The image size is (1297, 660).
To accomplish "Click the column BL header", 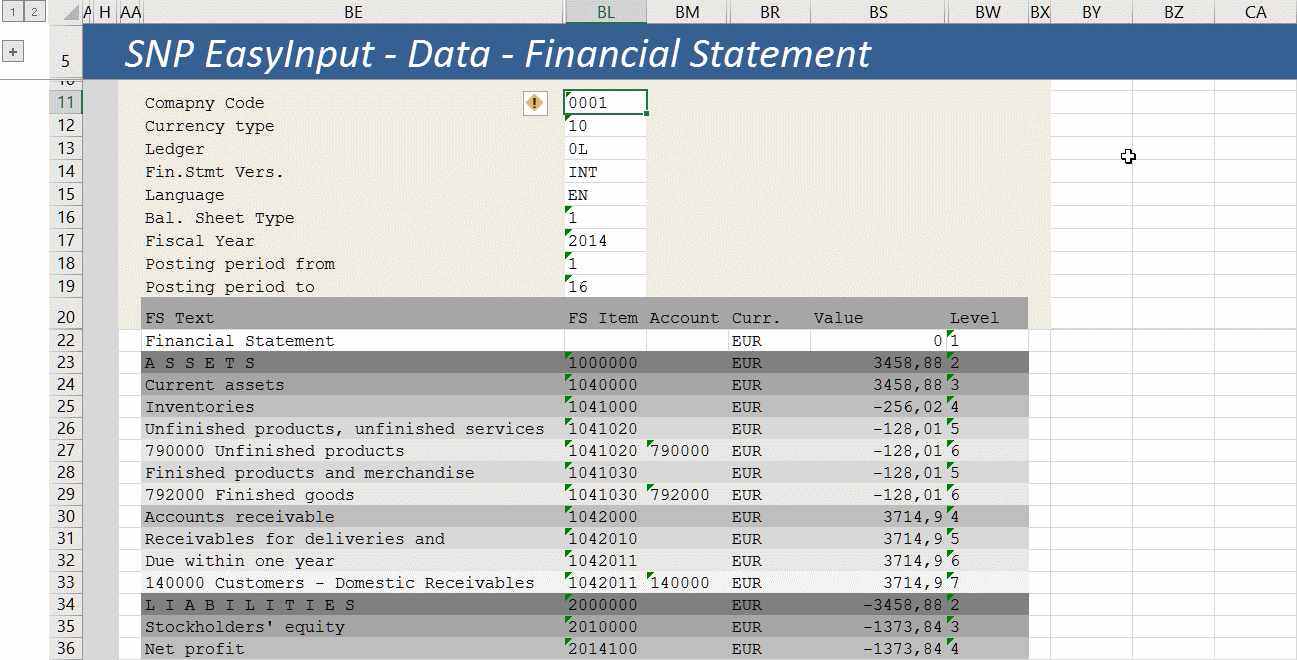I will [606, 11].
